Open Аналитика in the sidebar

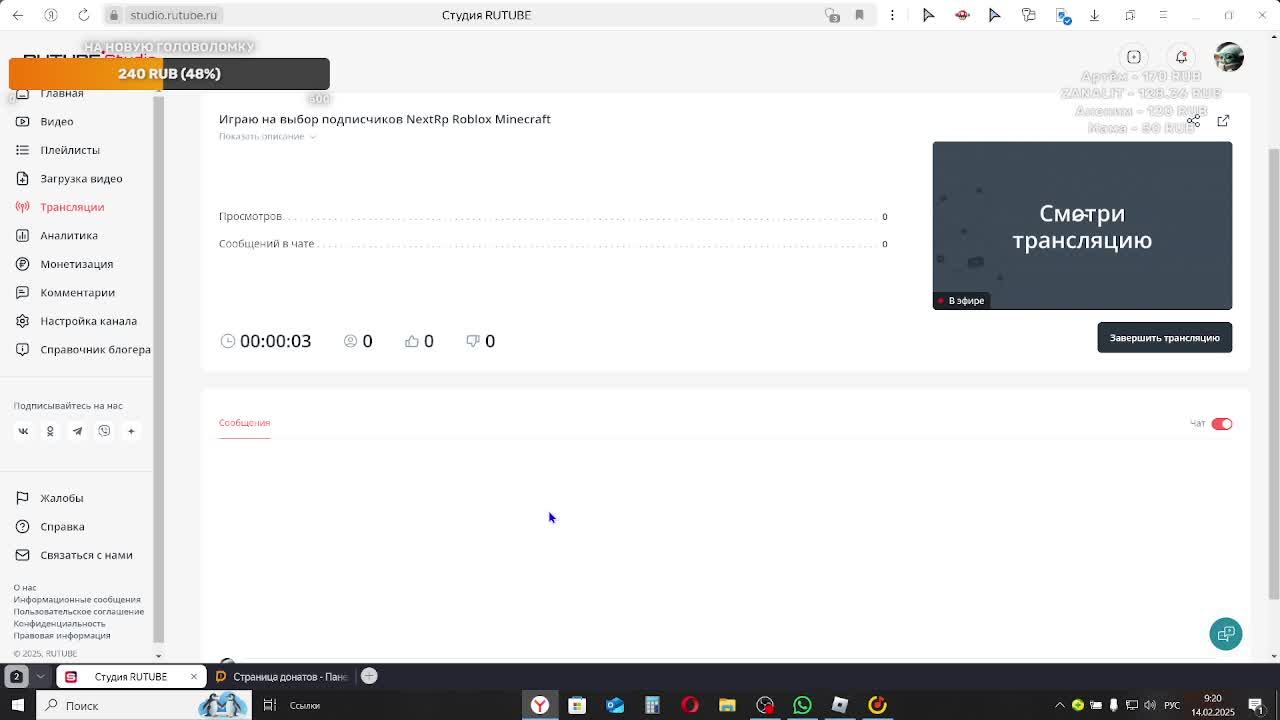[x=69, y=235]
